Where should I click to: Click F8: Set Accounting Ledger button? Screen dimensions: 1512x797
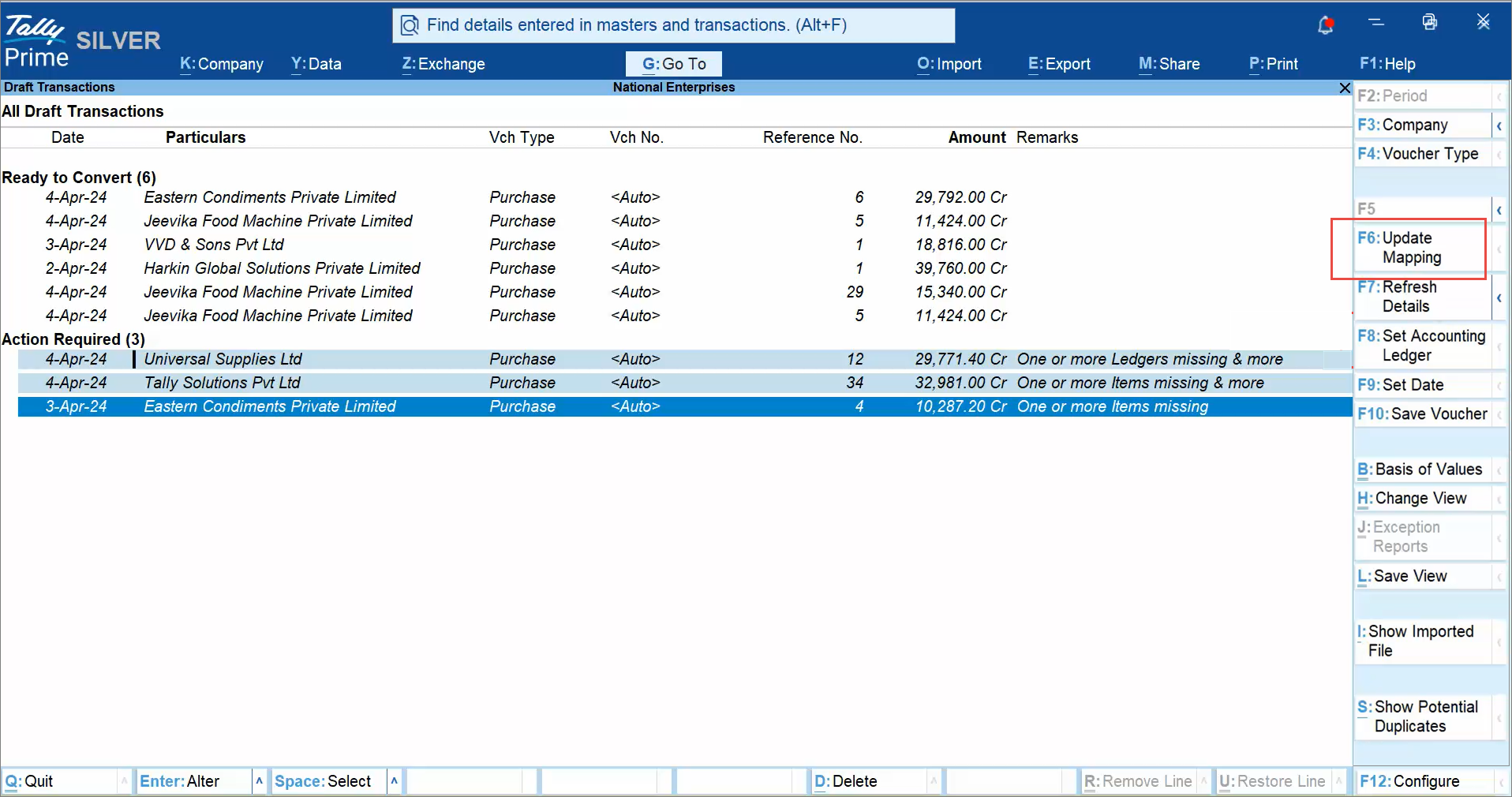[x=1423, y=346]
